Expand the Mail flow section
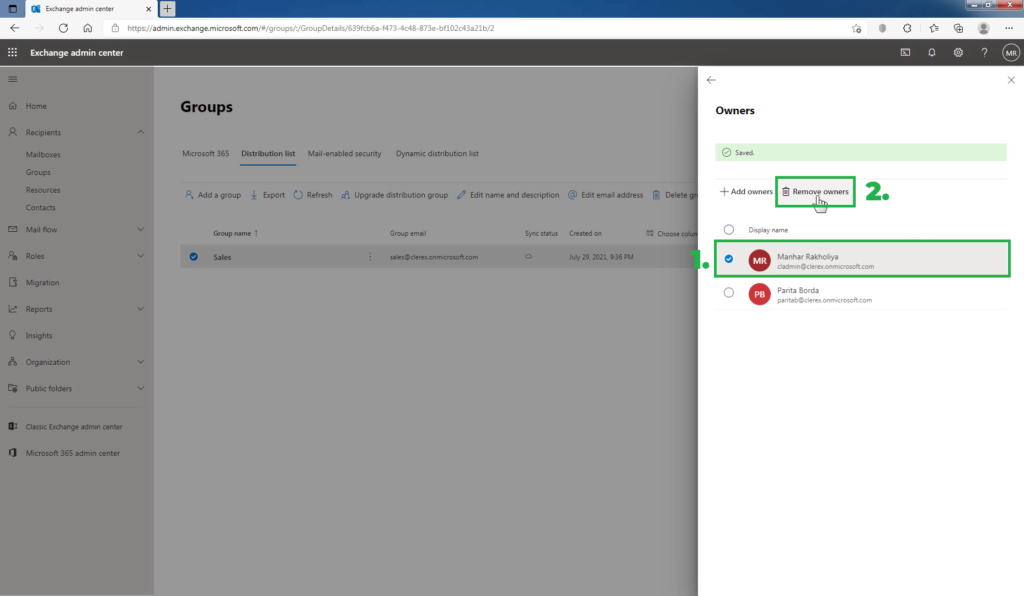The image size is (1024, 596). point(140,230)
